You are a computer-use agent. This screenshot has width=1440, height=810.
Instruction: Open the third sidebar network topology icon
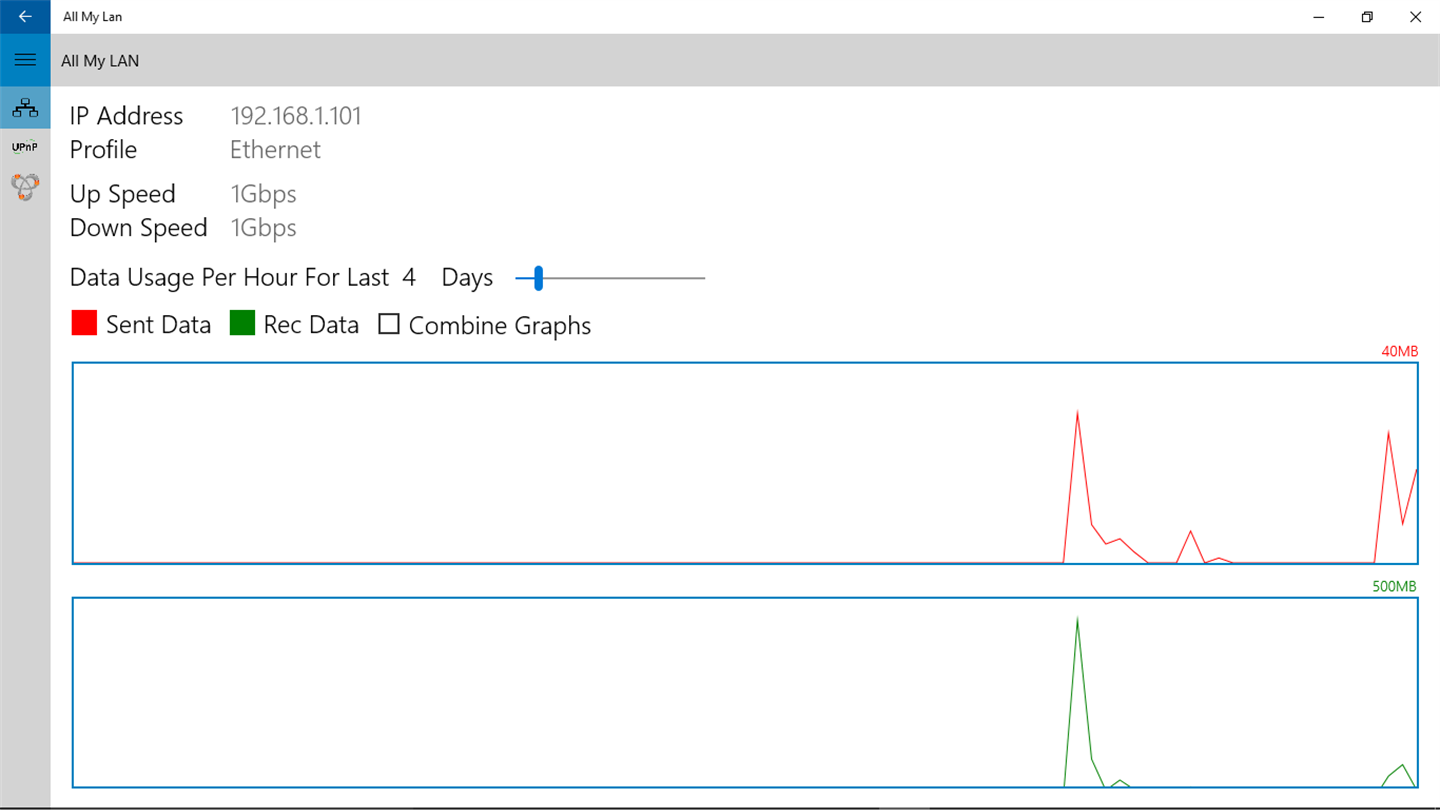click(x=25, y=186)
